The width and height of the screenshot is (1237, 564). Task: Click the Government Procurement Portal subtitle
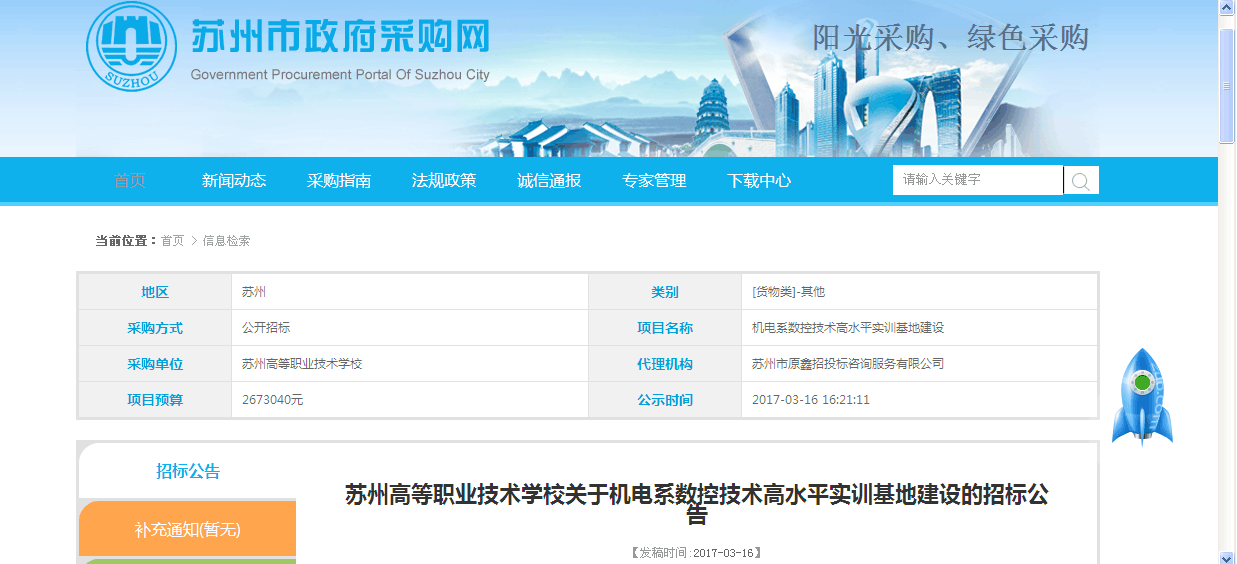click(340, 75)
